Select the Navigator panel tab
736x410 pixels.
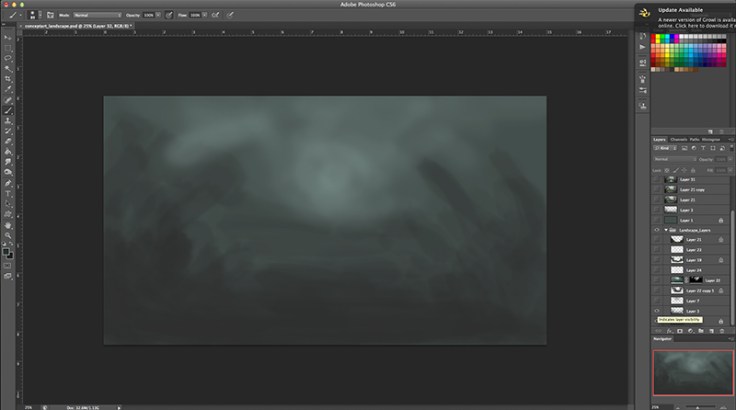click(662, 339)
